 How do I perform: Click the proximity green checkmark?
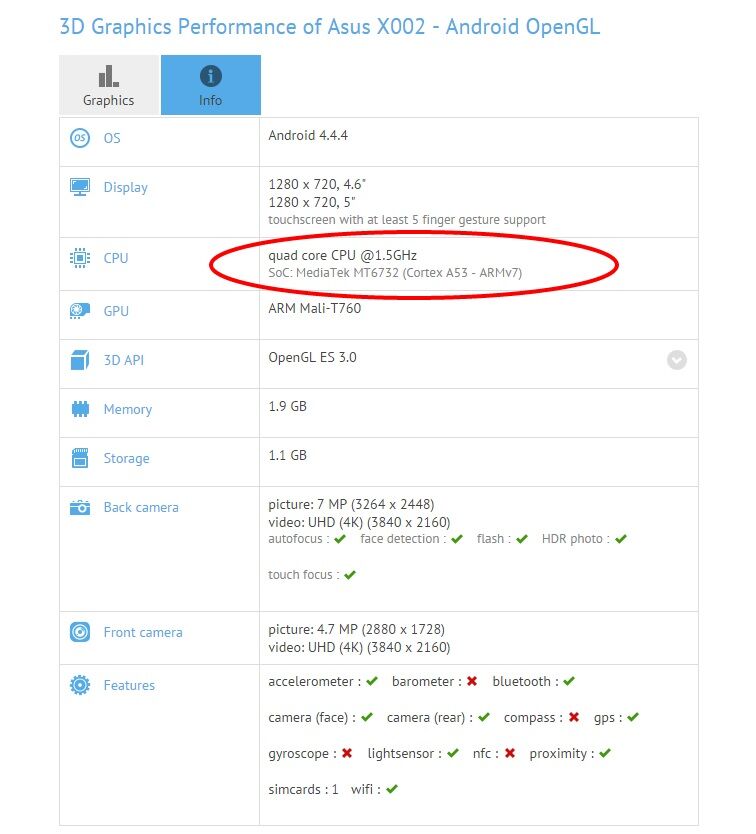605,753
